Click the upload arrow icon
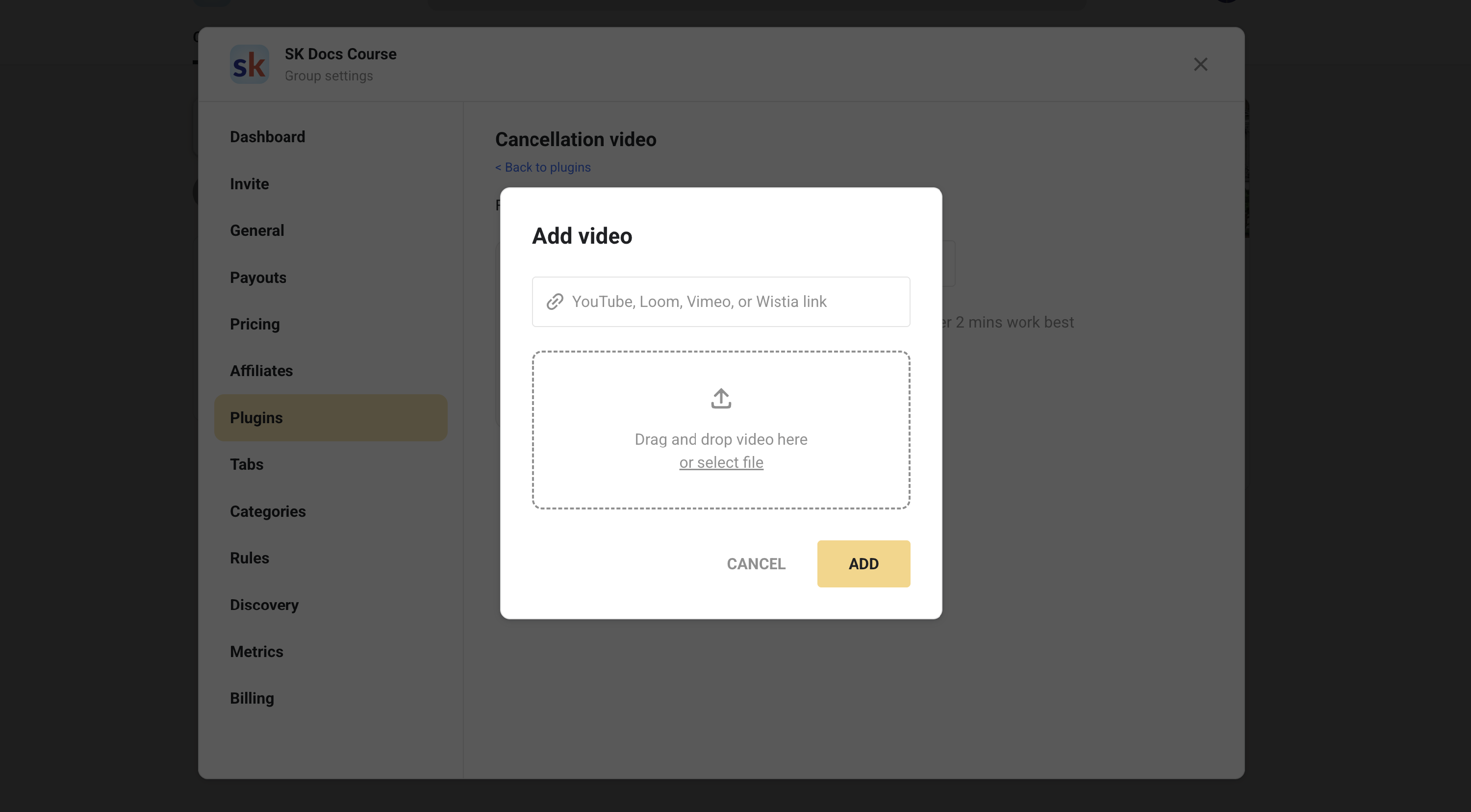Image resolution: width=1471 pixels, height=812 pixels. coord(721,398)
